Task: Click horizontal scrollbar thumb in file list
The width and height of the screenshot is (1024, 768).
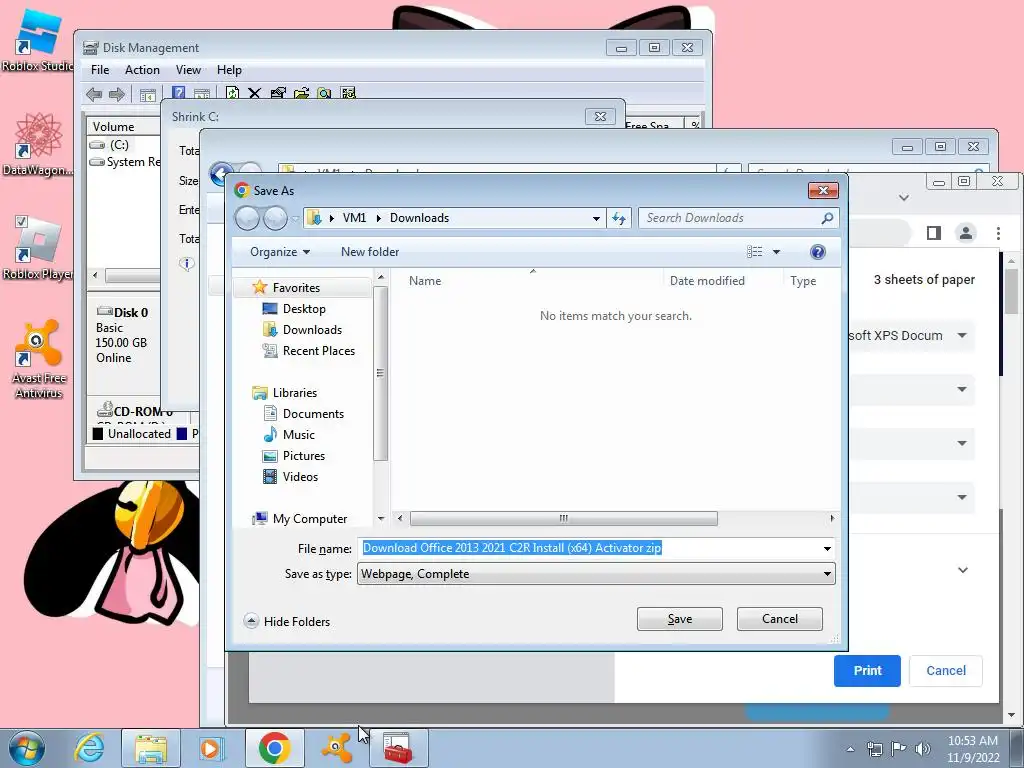Action: (564, 519)
